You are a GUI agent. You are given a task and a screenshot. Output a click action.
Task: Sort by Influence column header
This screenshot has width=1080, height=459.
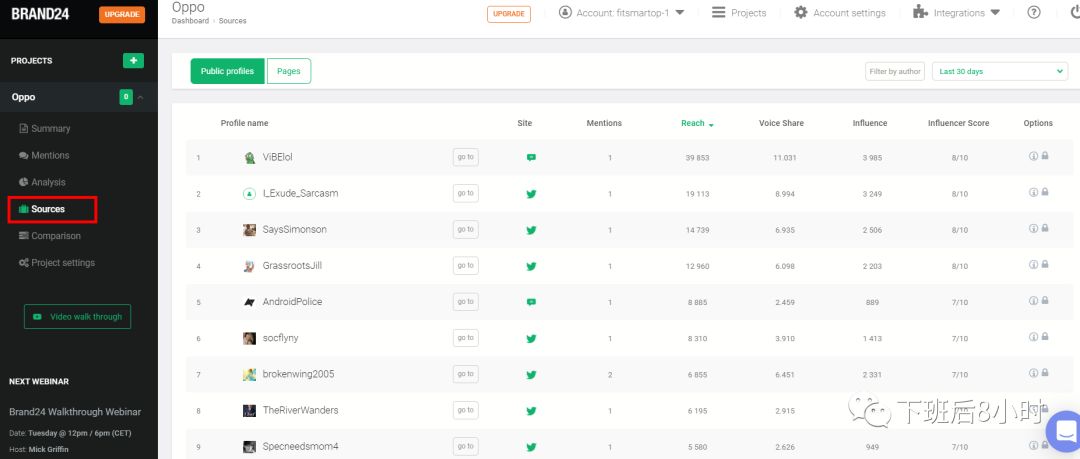pos(870,123)
